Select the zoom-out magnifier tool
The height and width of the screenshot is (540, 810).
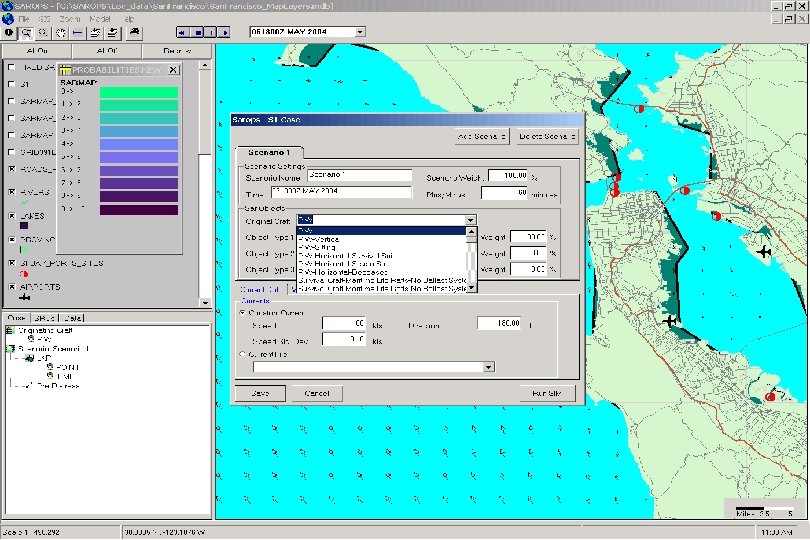tap(44, 32)
